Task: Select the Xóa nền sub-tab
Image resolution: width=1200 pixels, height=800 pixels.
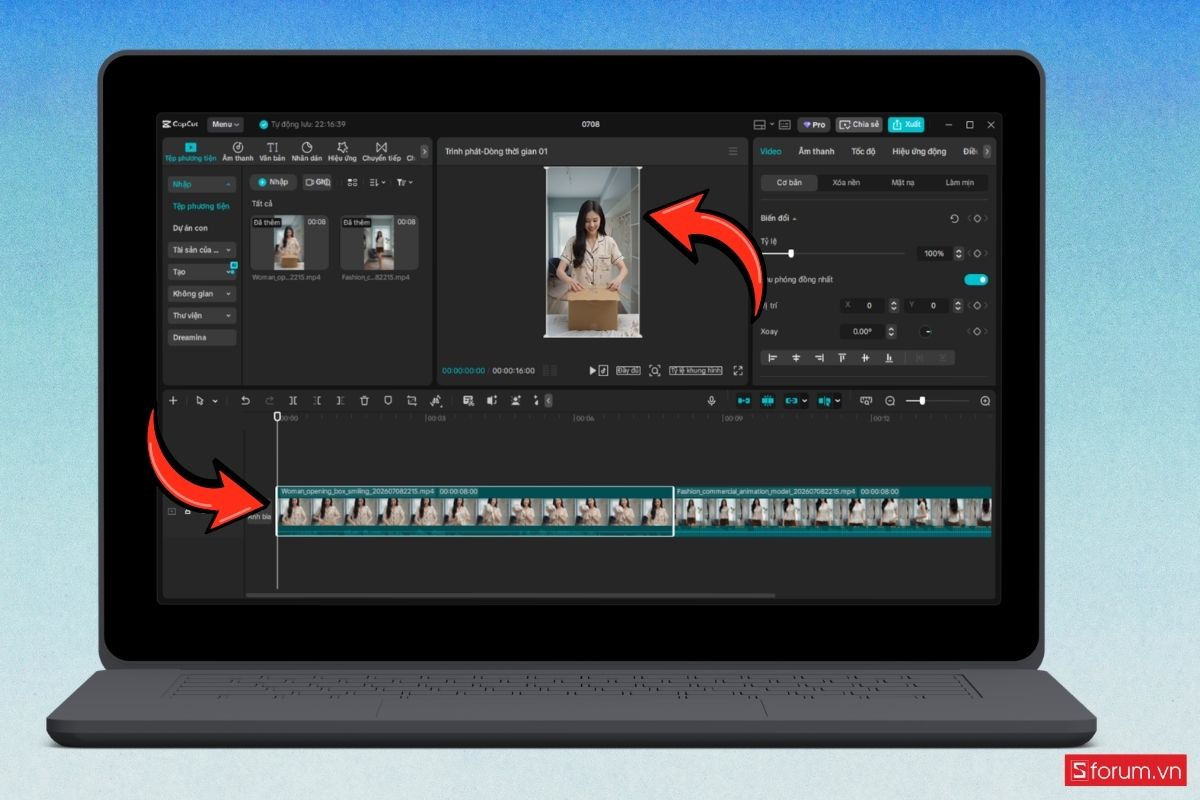Action: pos(846,183)
